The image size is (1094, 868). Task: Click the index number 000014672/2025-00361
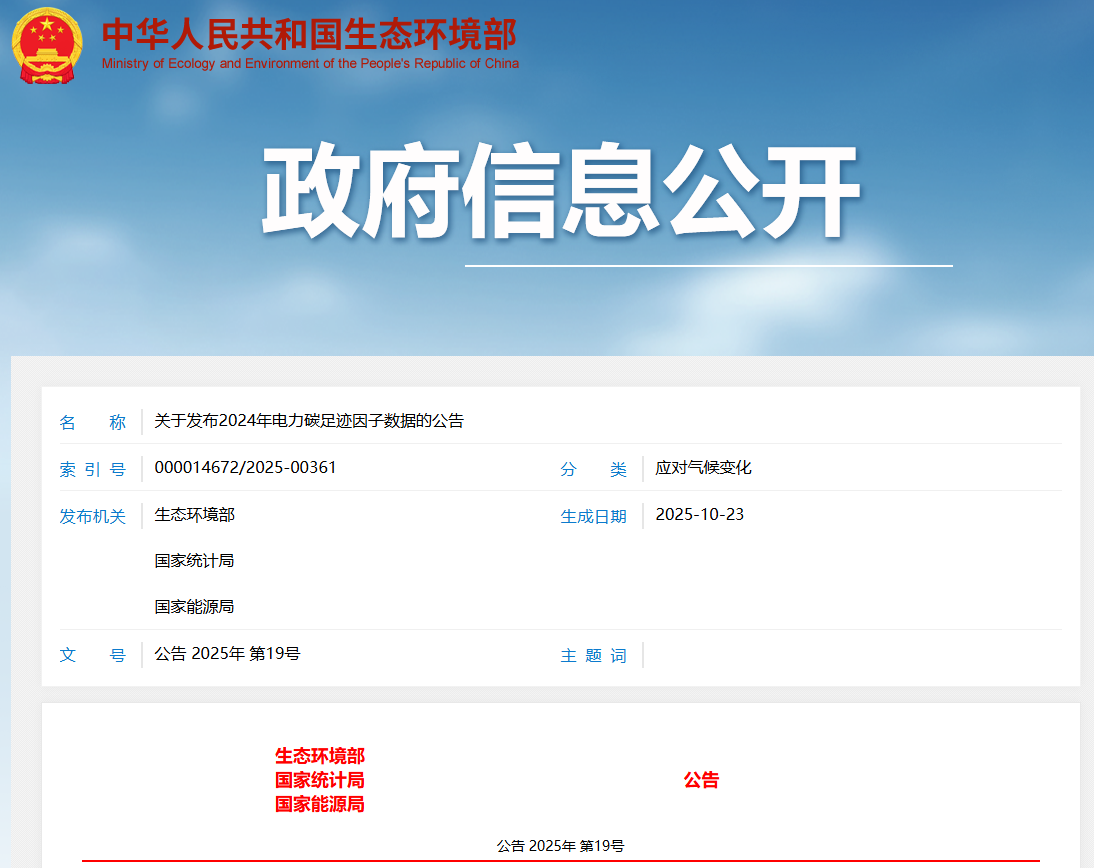click(x=245, y=468)
